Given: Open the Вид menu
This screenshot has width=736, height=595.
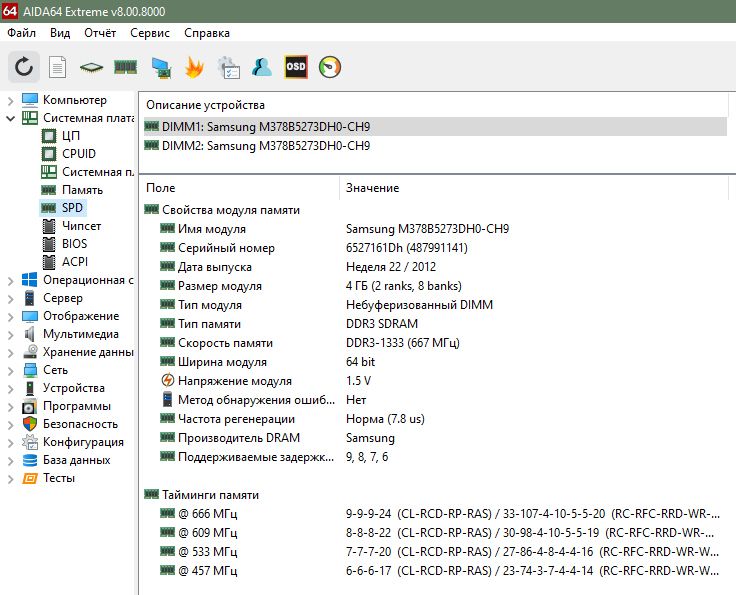Looking at the screenshot, I should [x=60, y=33].
